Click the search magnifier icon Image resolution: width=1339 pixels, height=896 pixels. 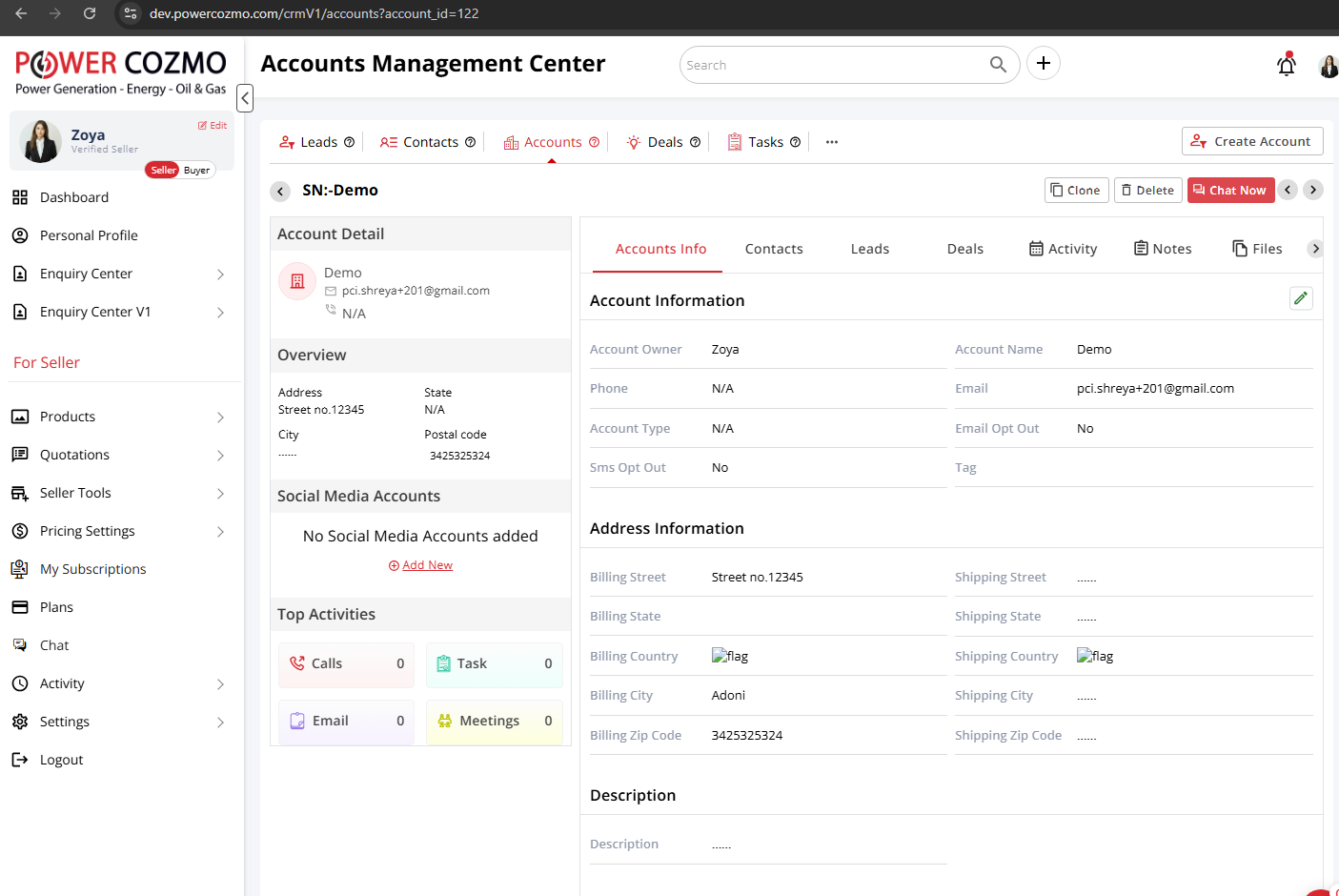click(x=998, y=65)
